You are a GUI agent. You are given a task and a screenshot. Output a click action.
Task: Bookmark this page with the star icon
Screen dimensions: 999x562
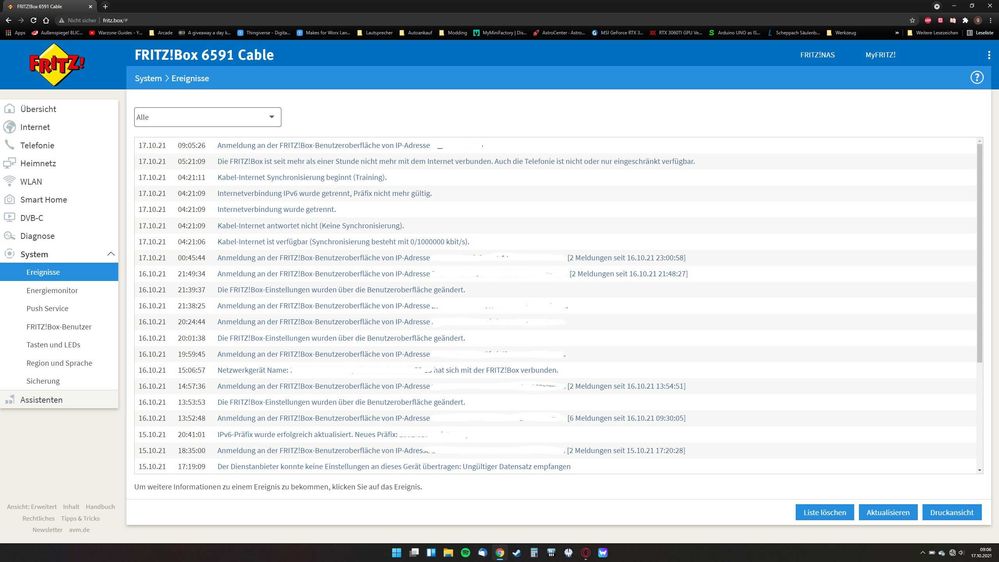point(912,20)
